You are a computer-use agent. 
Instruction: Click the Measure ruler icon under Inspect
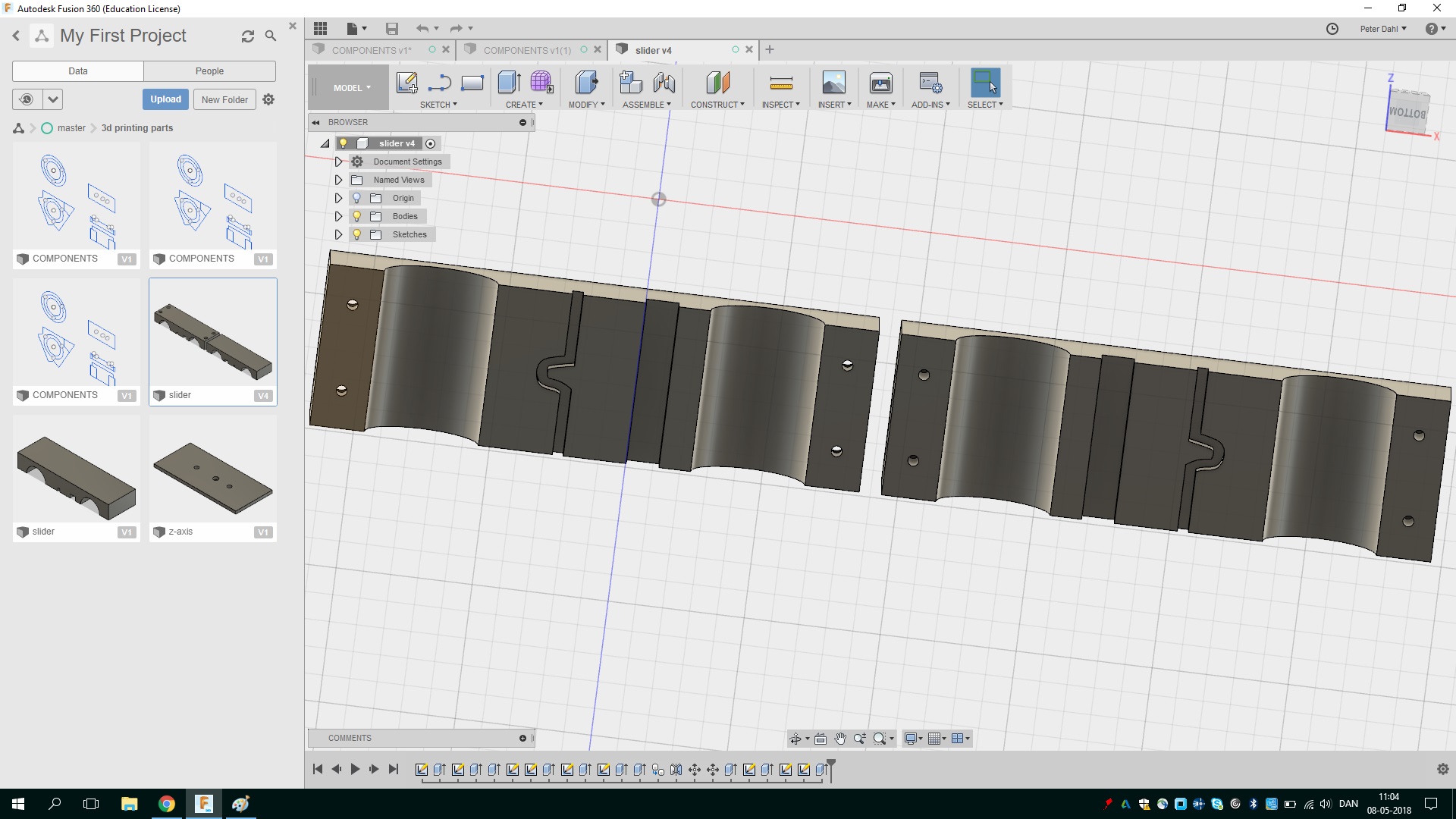(780, 83)
